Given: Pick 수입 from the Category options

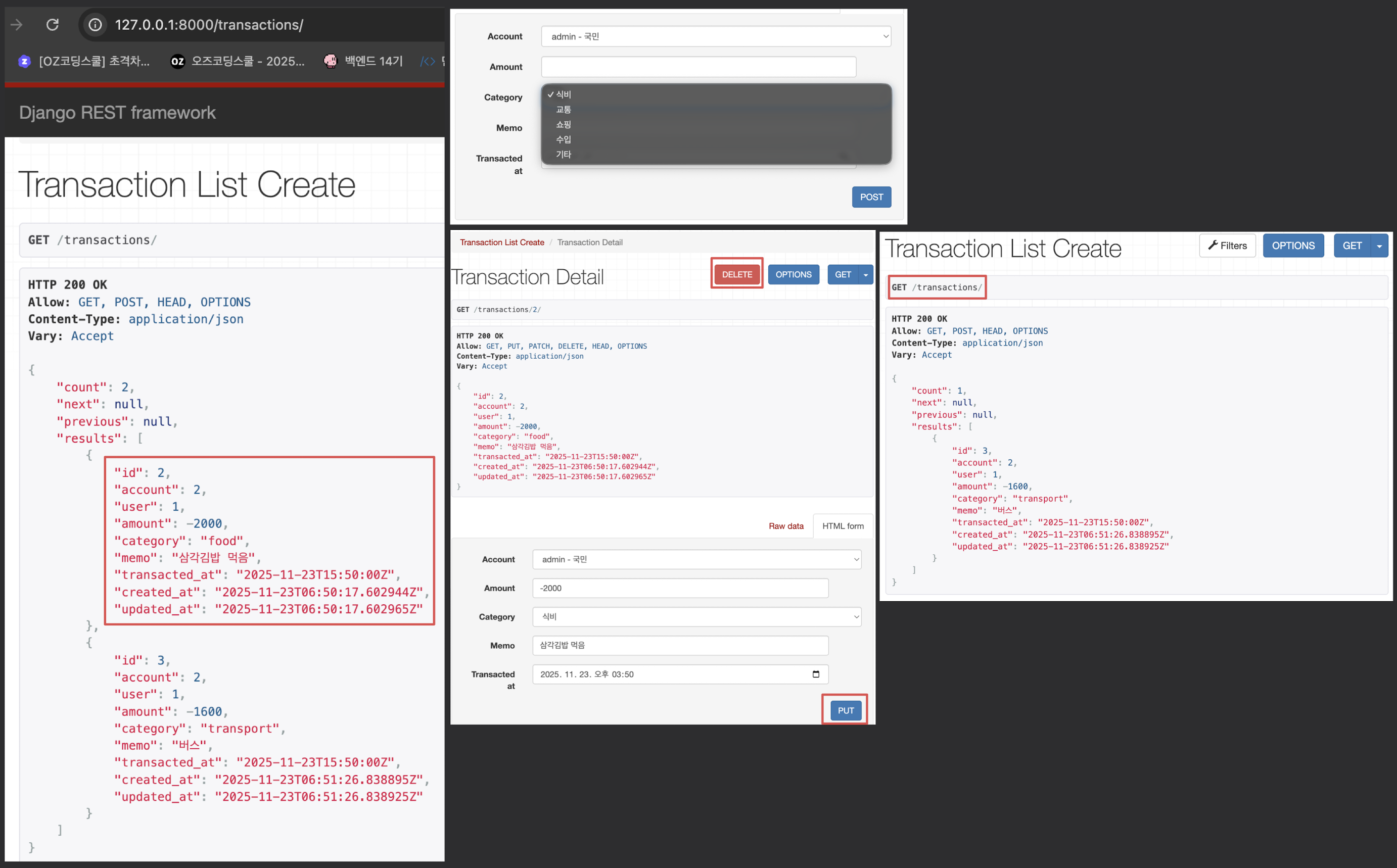Looking at the screenshot, I should pyautogui.click(x=563, y=139).
